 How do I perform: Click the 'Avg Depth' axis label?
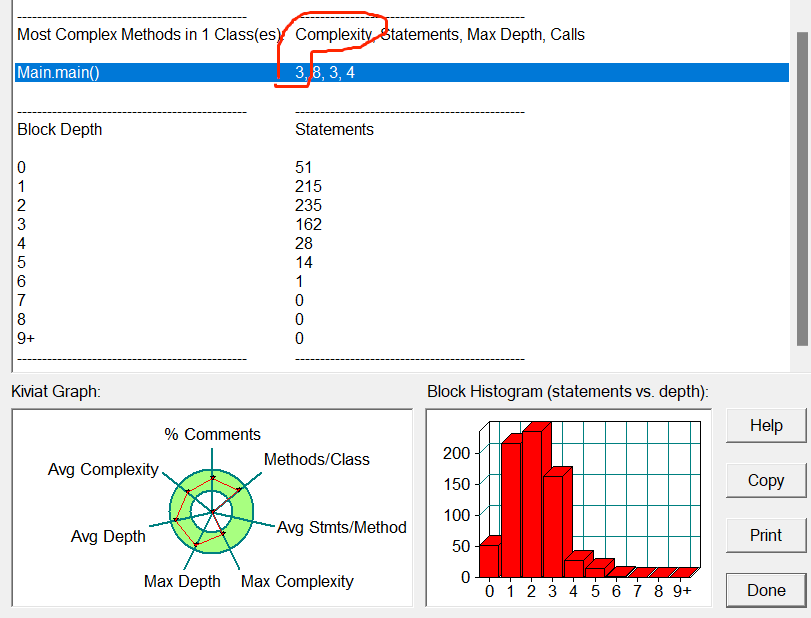(108, 536)
